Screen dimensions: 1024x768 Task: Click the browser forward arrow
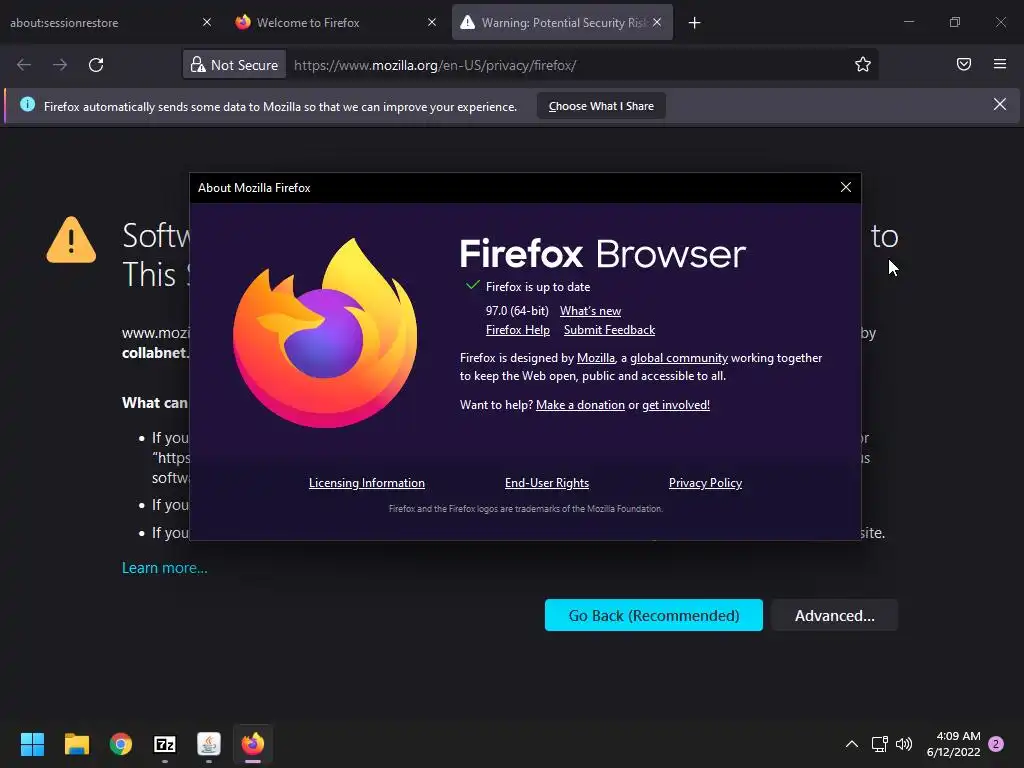point(60,65)
